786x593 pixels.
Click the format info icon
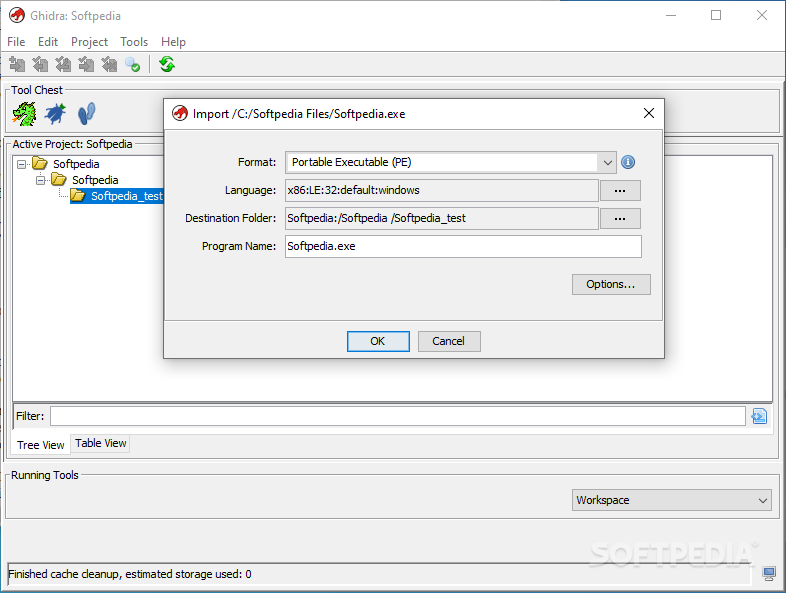(x=628, y=162)
